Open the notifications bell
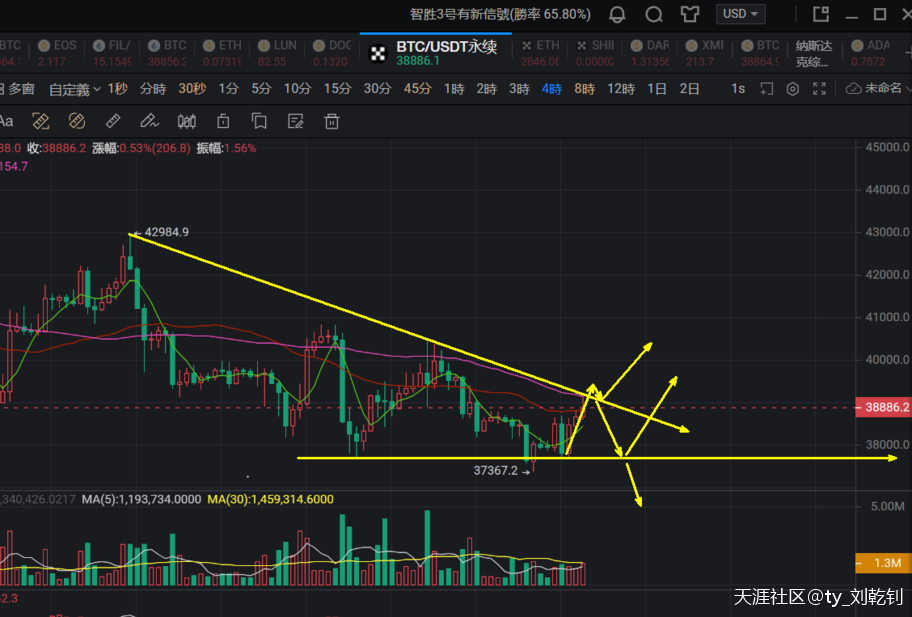This screenshot has width=912, height=617. click(x=618, y=15)
